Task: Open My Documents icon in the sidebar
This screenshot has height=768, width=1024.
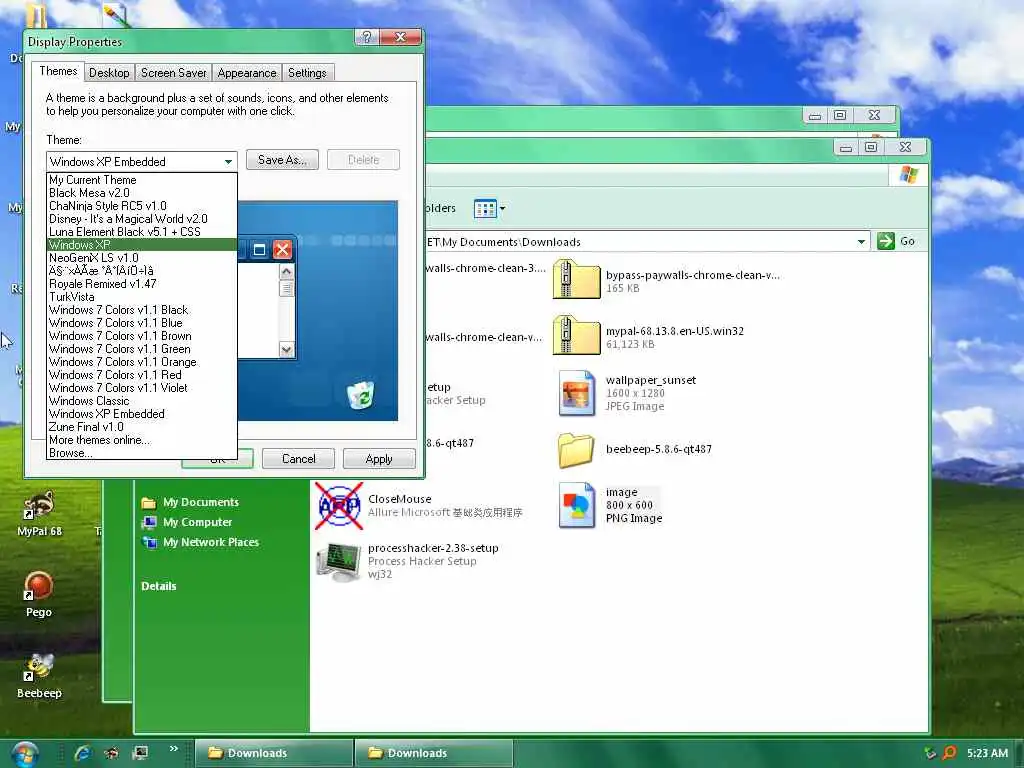Action: [x=149, y=502]
